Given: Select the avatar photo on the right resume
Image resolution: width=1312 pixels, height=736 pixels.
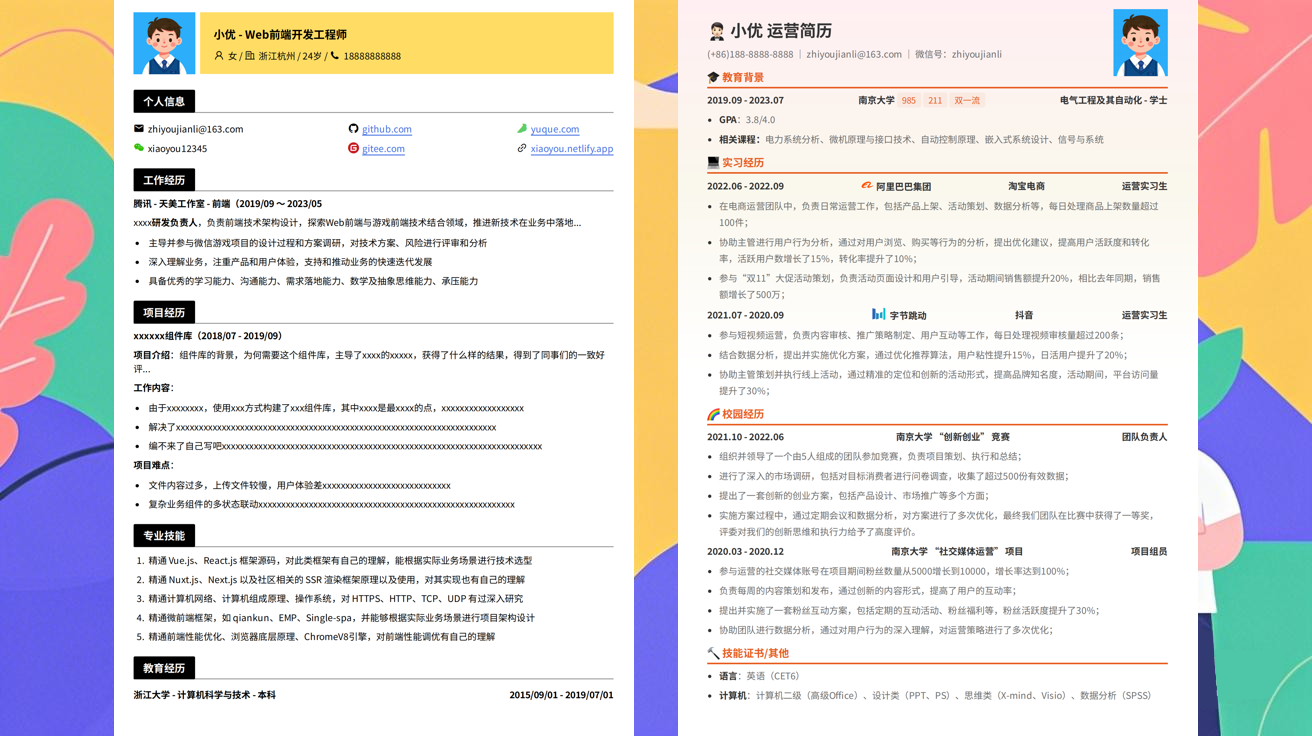Looking at the screenshot, I should coord(1140,43).
